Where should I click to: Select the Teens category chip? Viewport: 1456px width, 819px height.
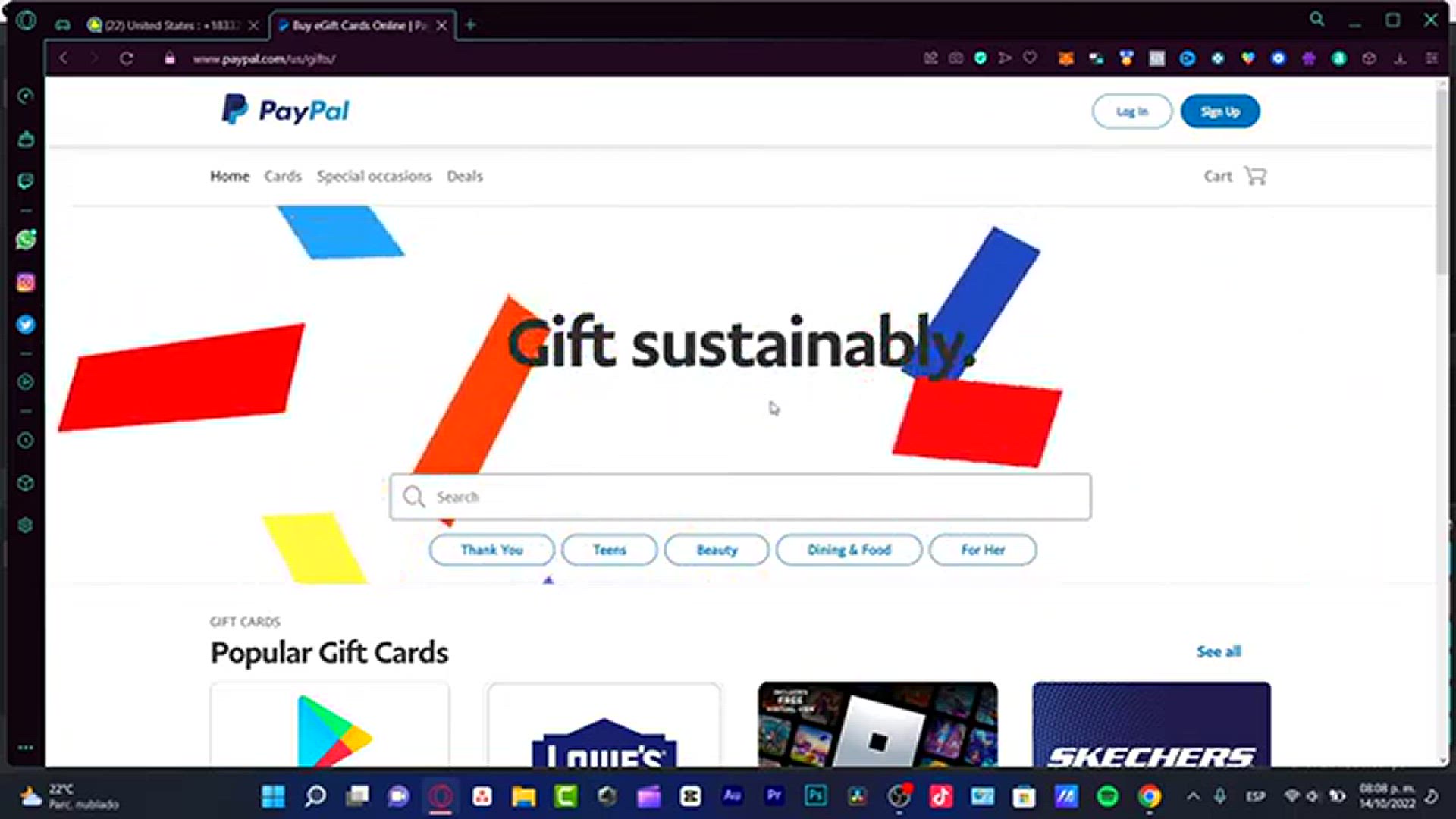coord(610,550)
